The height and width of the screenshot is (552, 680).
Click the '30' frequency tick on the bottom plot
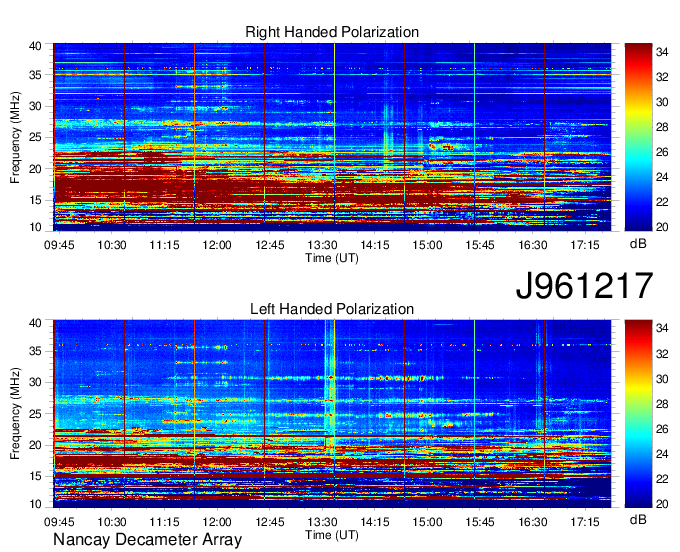(36, 382)
